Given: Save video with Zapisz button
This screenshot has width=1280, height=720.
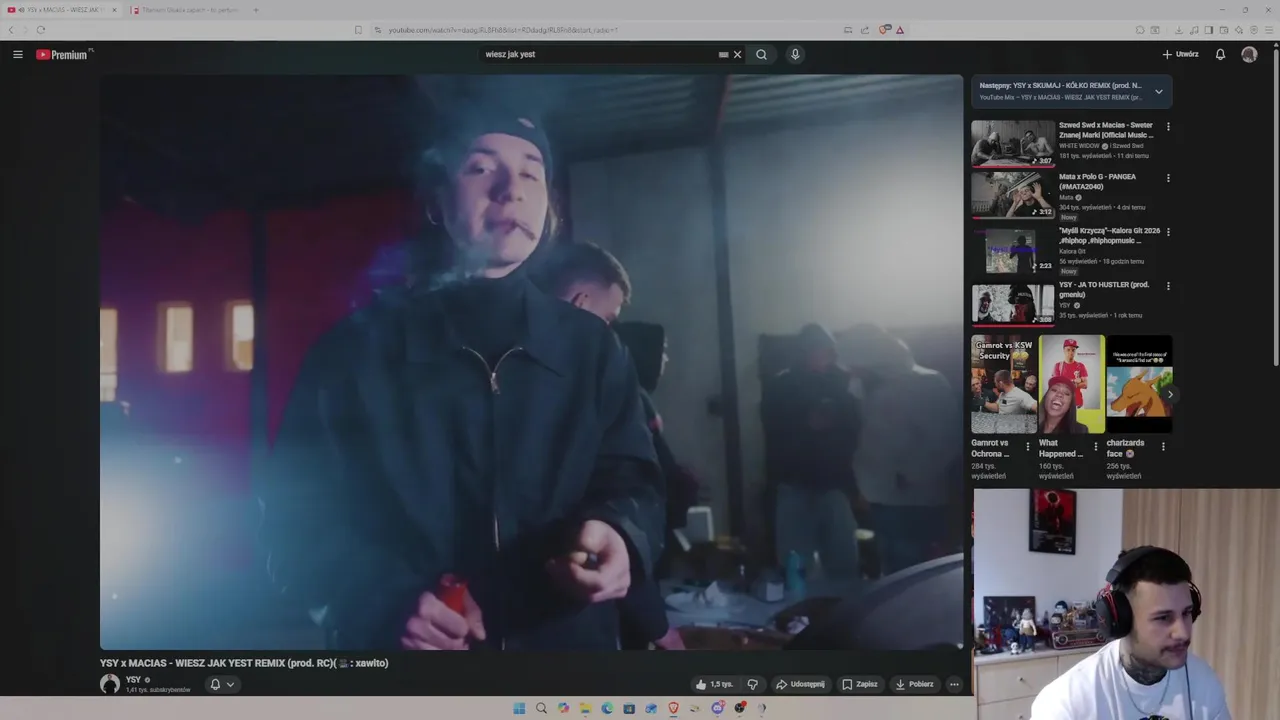Looking at the screenshot, I should [860, 684].
